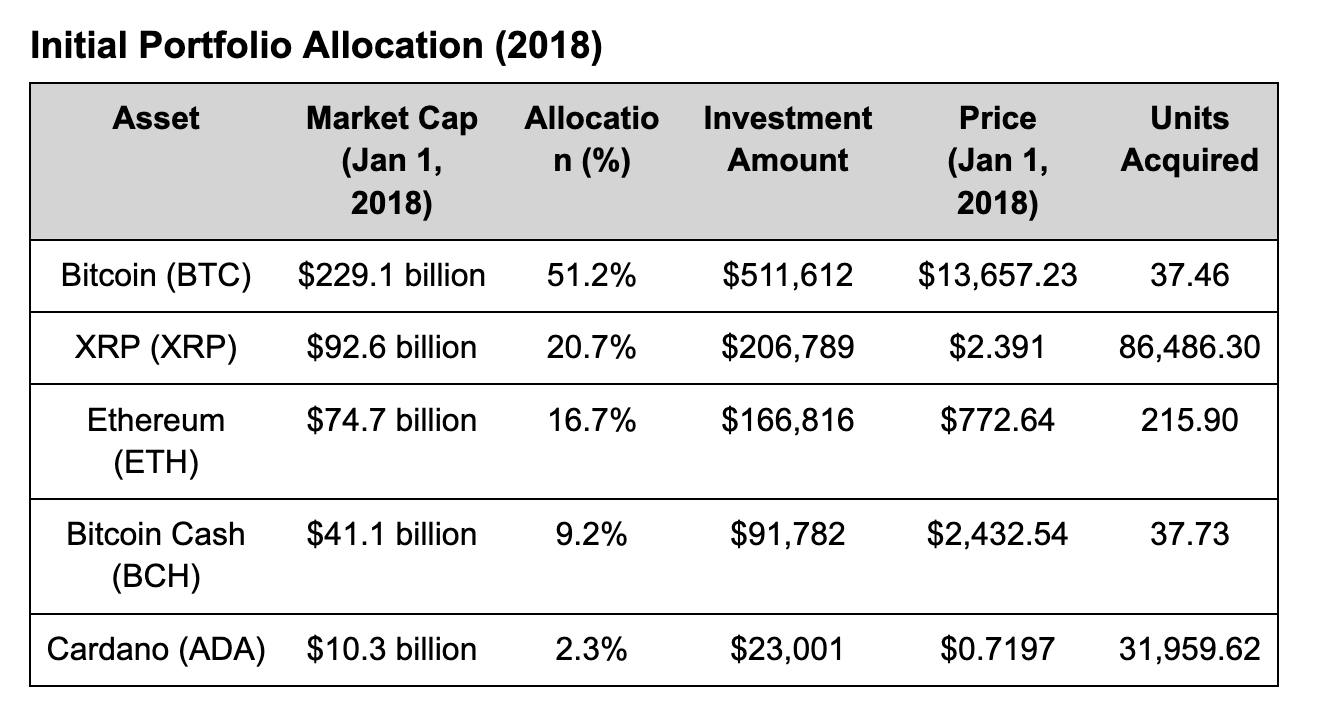This screenshot has width=1336, height=728.
Task: Click the $13,657.23 price cell
Action: pos(997,275)
